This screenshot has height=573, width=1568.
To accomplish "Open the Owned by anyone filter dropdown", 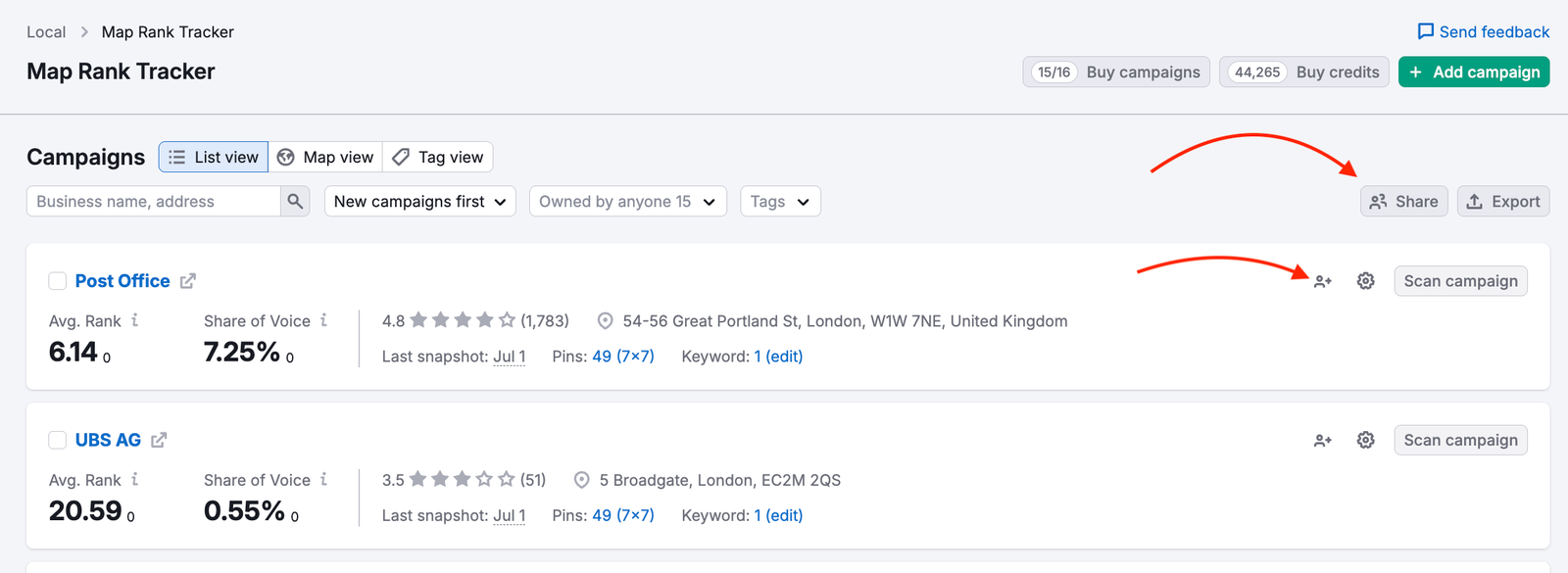I will 627,202.
